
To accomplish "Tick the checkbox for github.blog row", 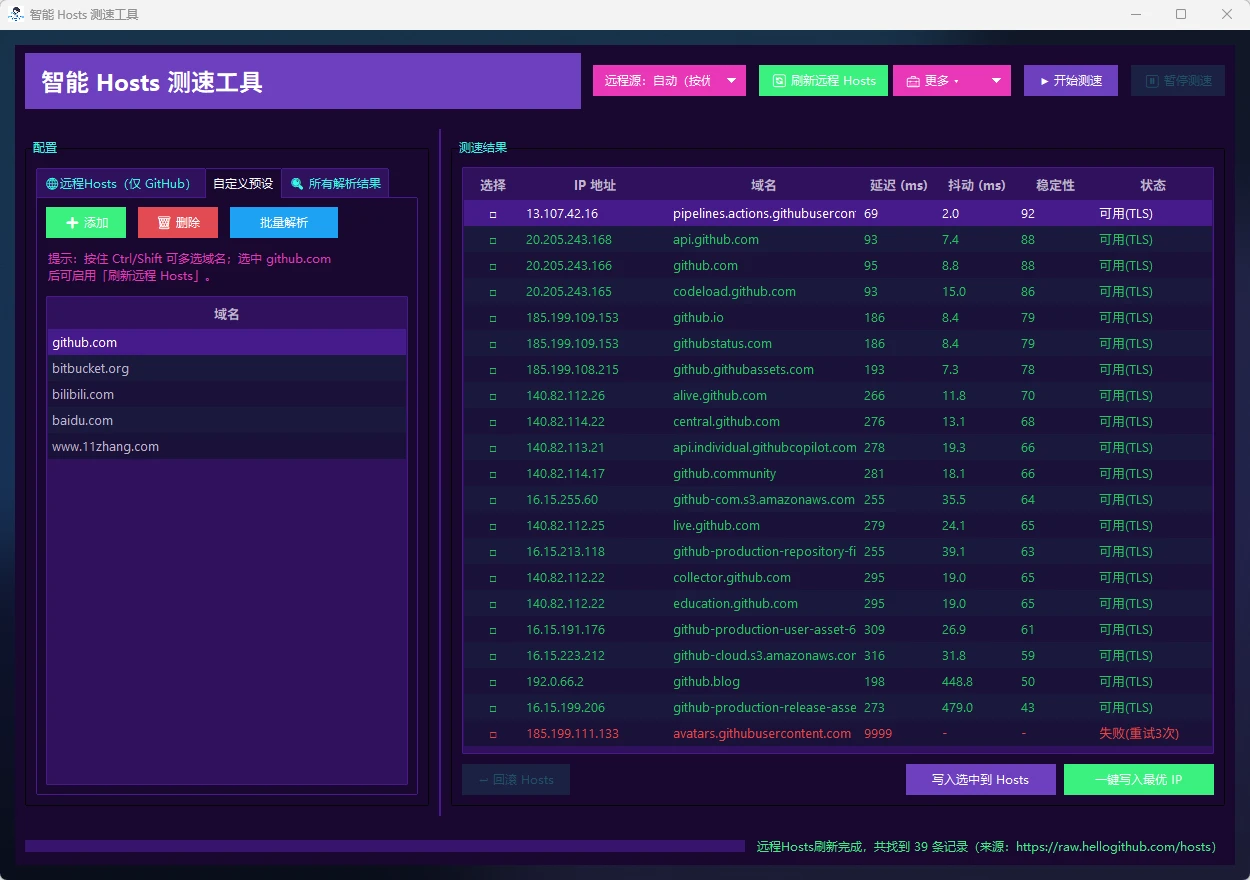I will click(493, 682).
